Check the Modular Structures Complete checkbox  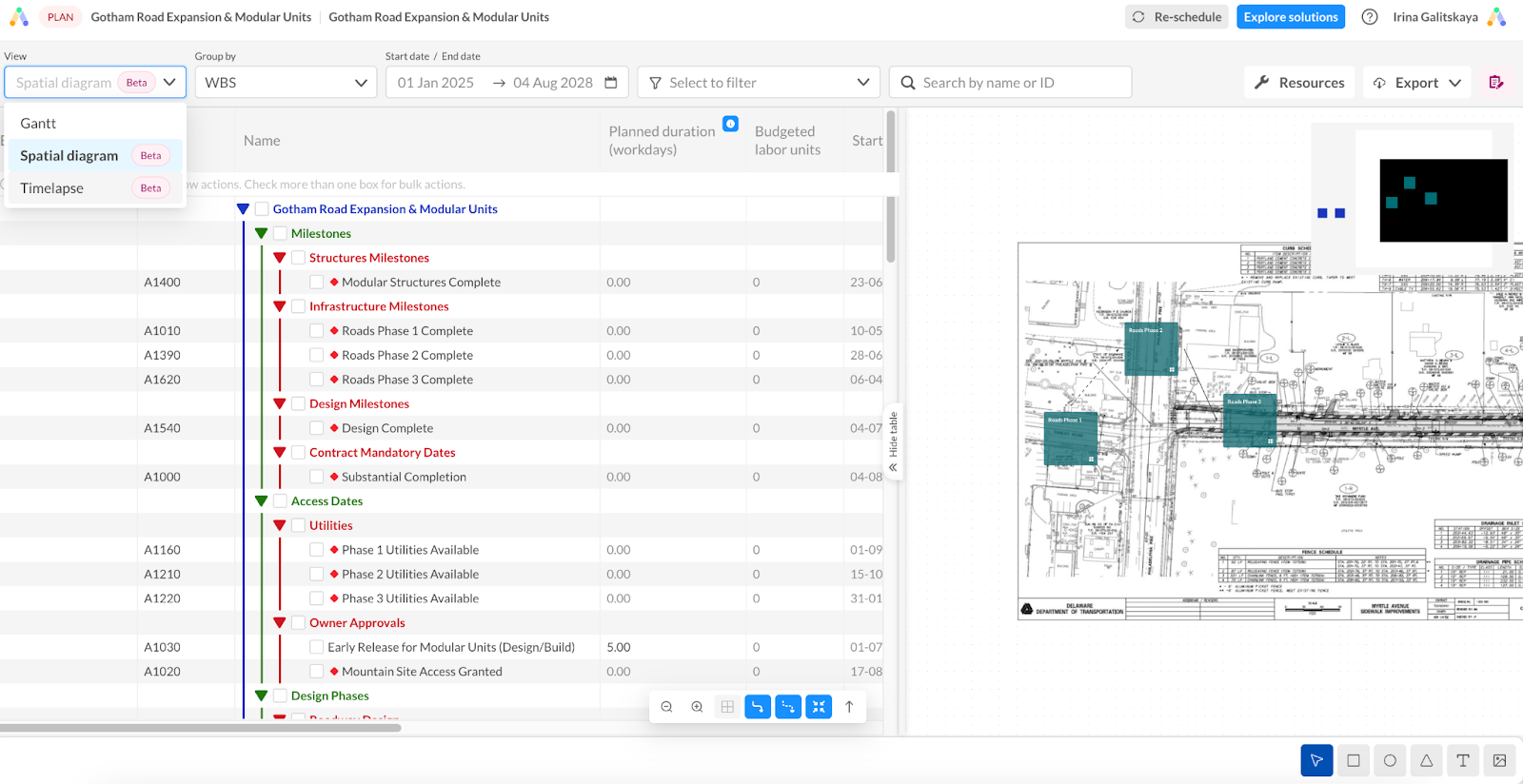click(316, 282)
